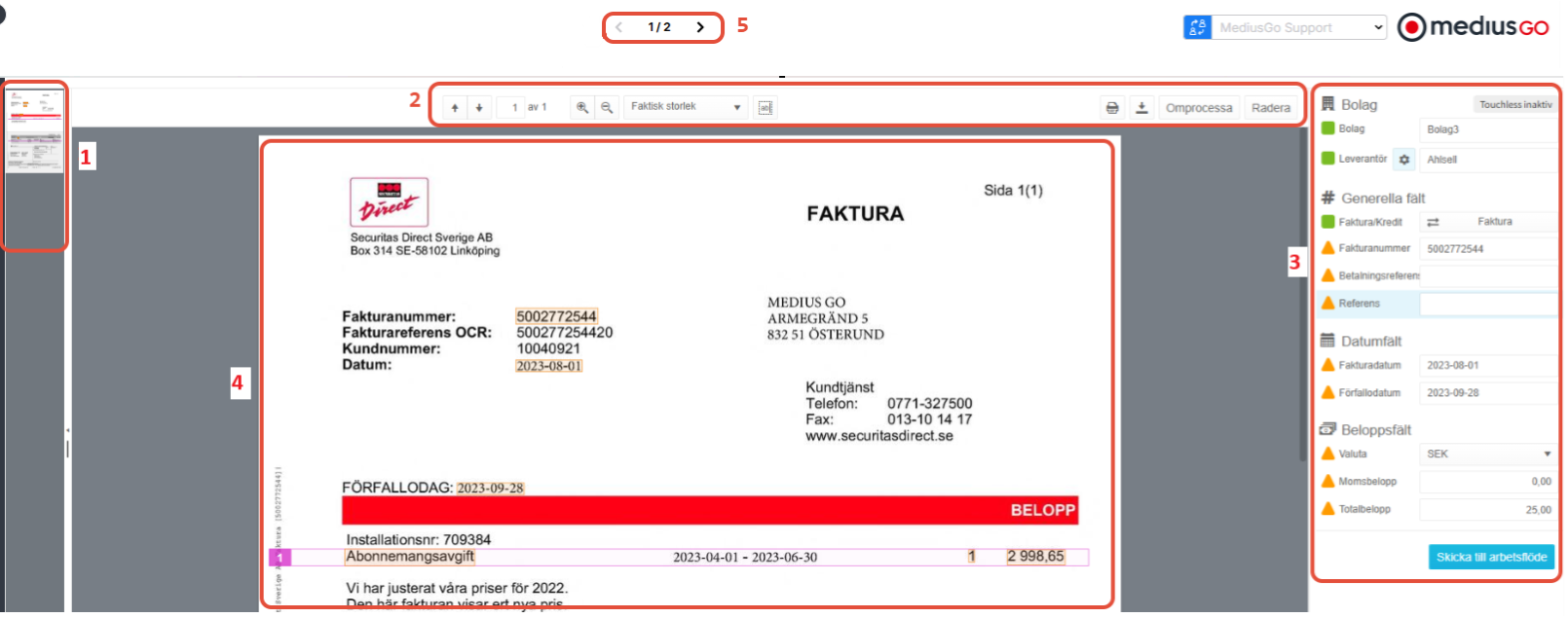Click the warning triangle beside Valuta
This screenshot has width=1568, height=618.
point(1327,454)
